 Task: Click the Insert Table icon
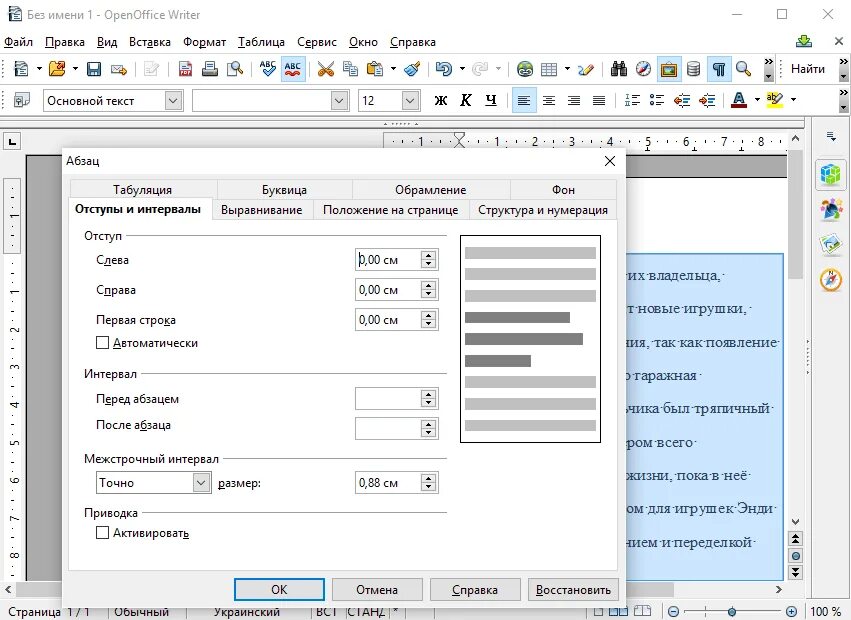pos(549,69)
